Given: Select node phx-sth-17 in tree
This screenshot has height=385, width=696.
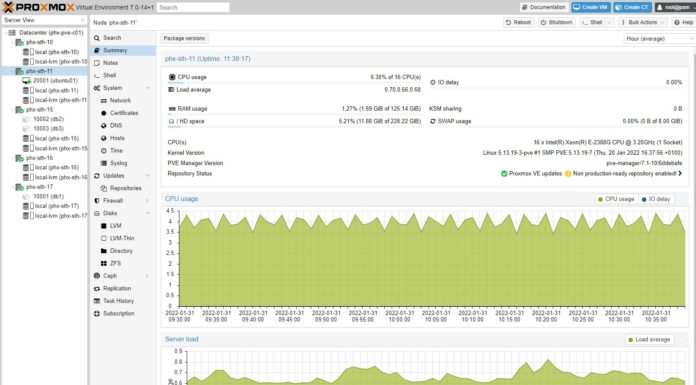Looking at the screenshot, I should (x=40, y=187).
